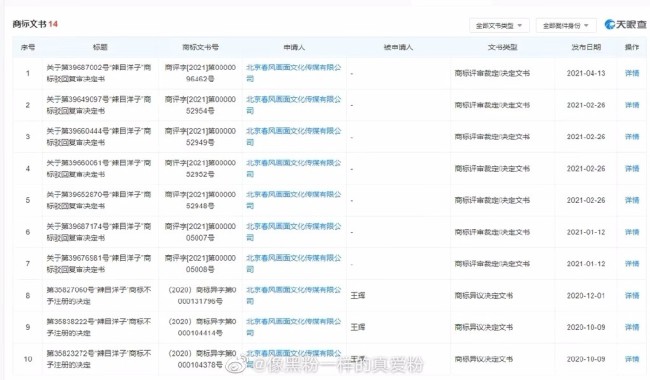Open 详情 for the 2020-12-01 objection decision
This screenshot has height=380, width=650.
[632, 295]
